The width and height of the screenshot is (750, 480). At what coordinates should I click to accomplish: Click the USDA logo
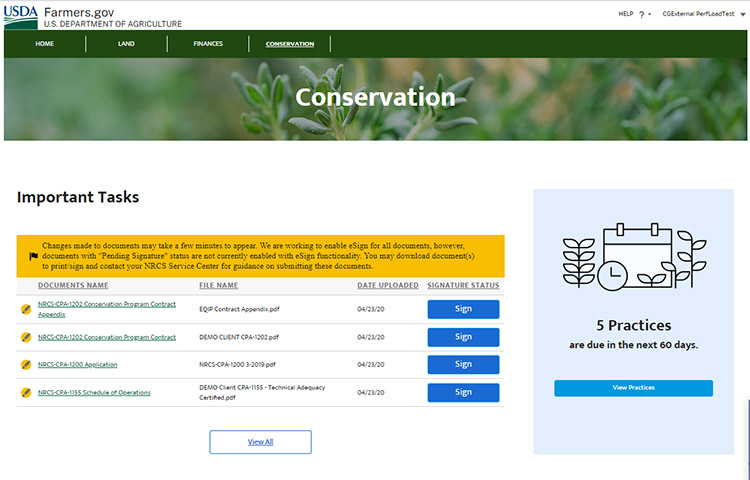point(21,17)
